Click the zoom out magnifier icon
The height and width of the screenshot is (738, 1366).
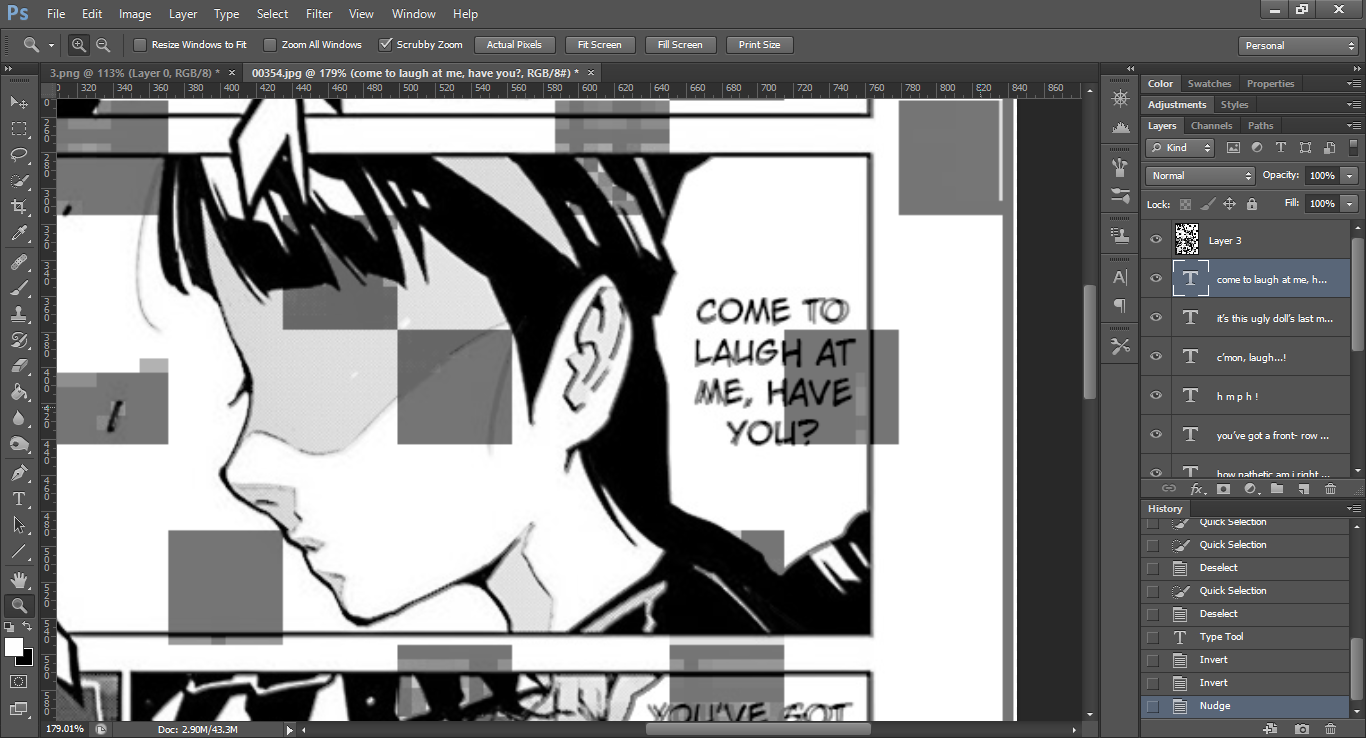point(103,45)
